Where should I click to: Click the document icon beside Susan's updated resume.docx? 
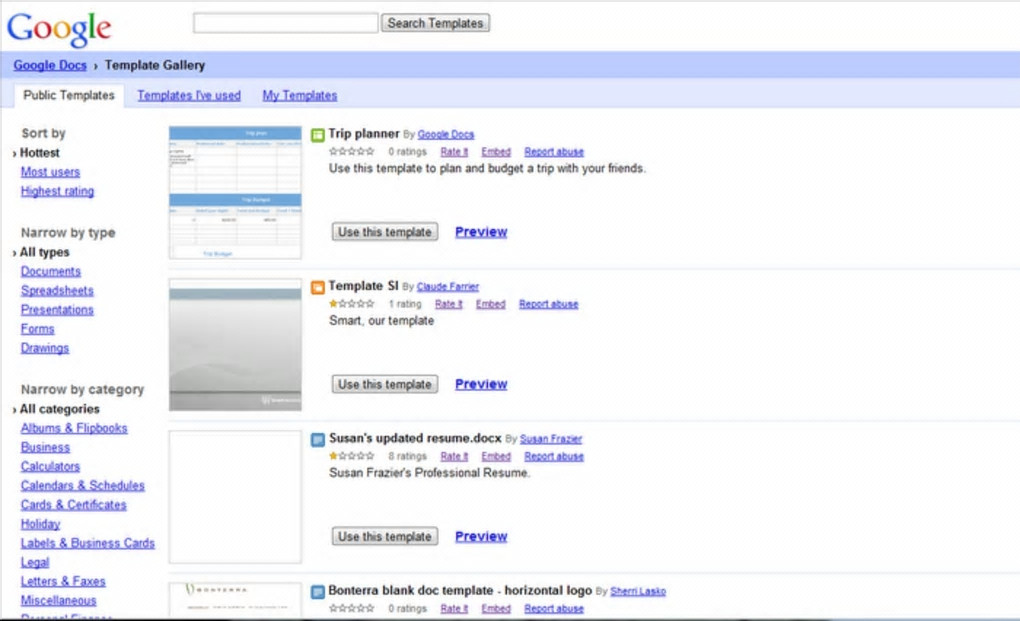pyautogui.click(x=317, y=440)
